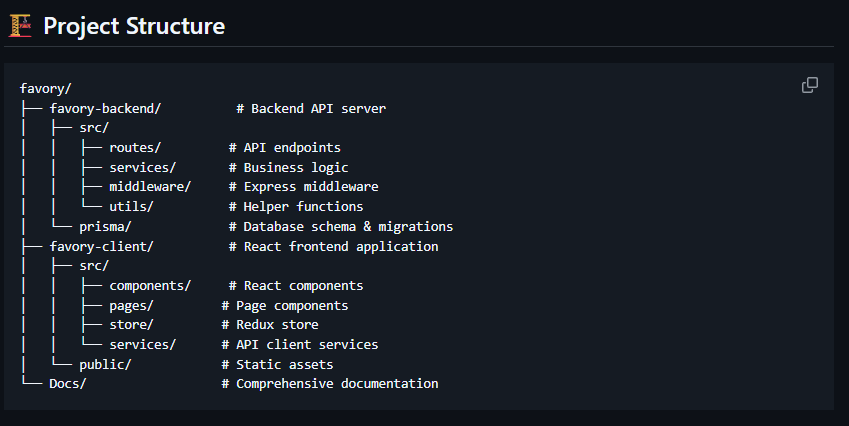Viewport: 849px width, 426px height.
Task: Click the '# Redux store' comment
Action: point(270,324)
